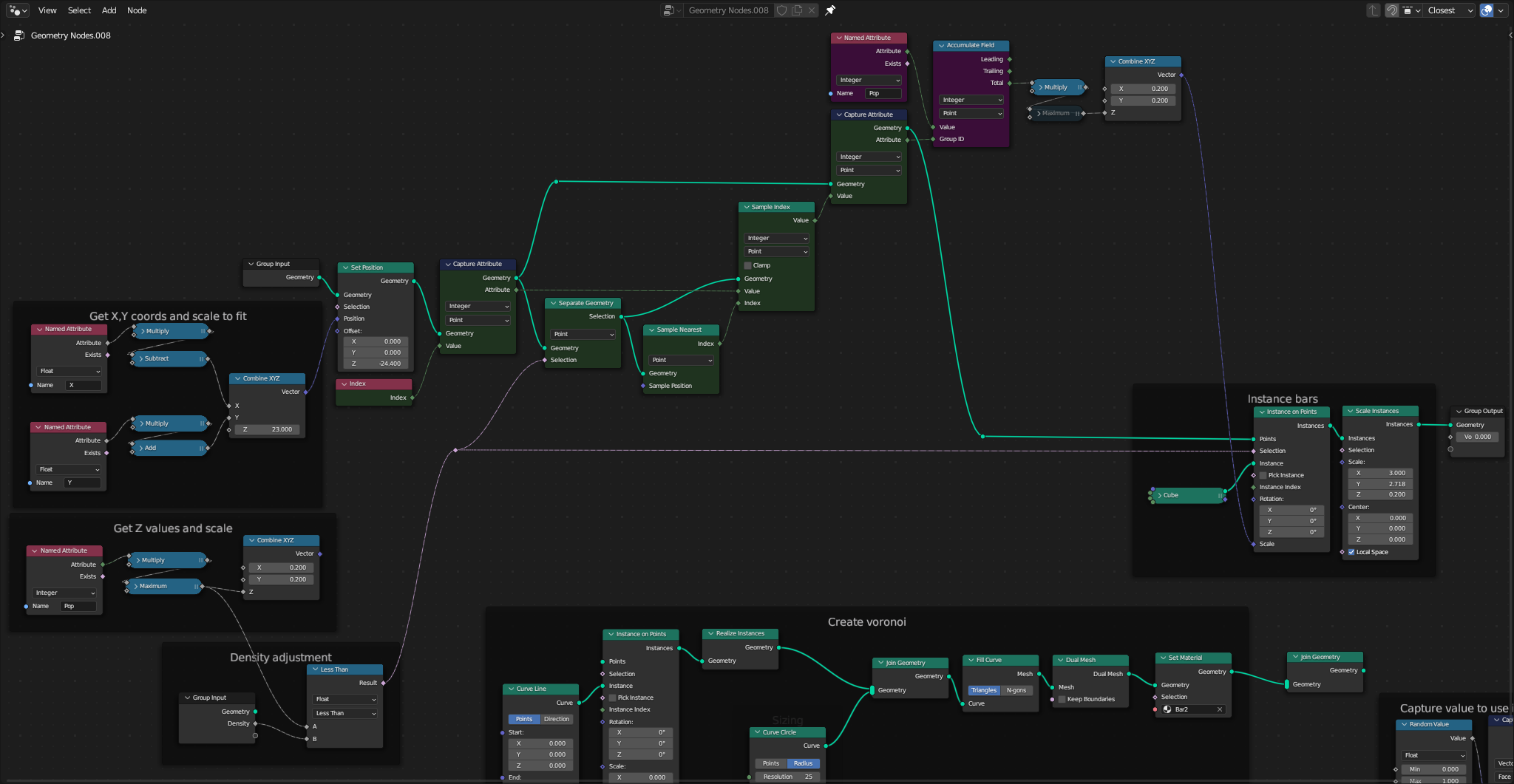Viewport: 1514px width, 784px height.
Task: Click the Bar2 material sphere icon
Action: pos(1167,709)
